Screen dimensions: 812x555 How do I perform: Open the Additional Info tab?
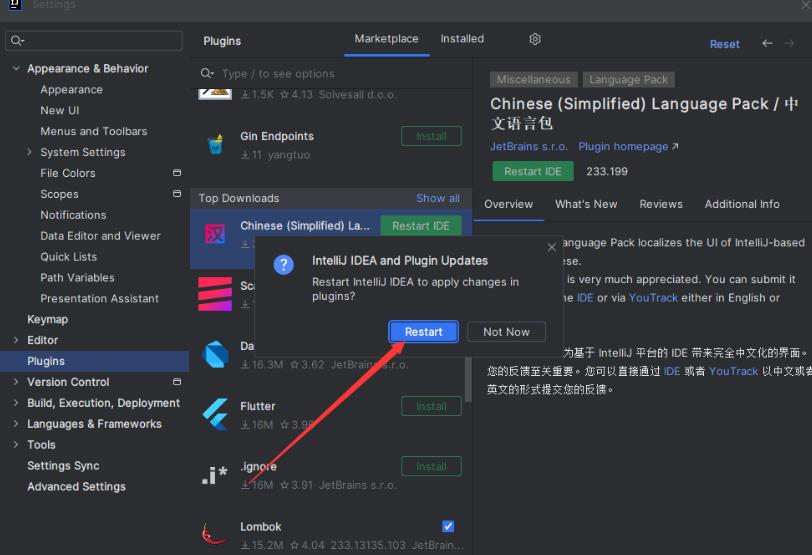742,204
